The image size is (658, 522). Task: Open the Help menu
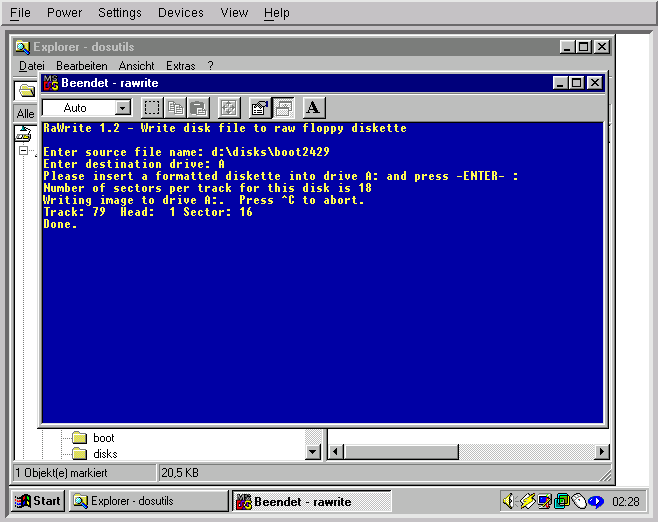click(277, 13)
